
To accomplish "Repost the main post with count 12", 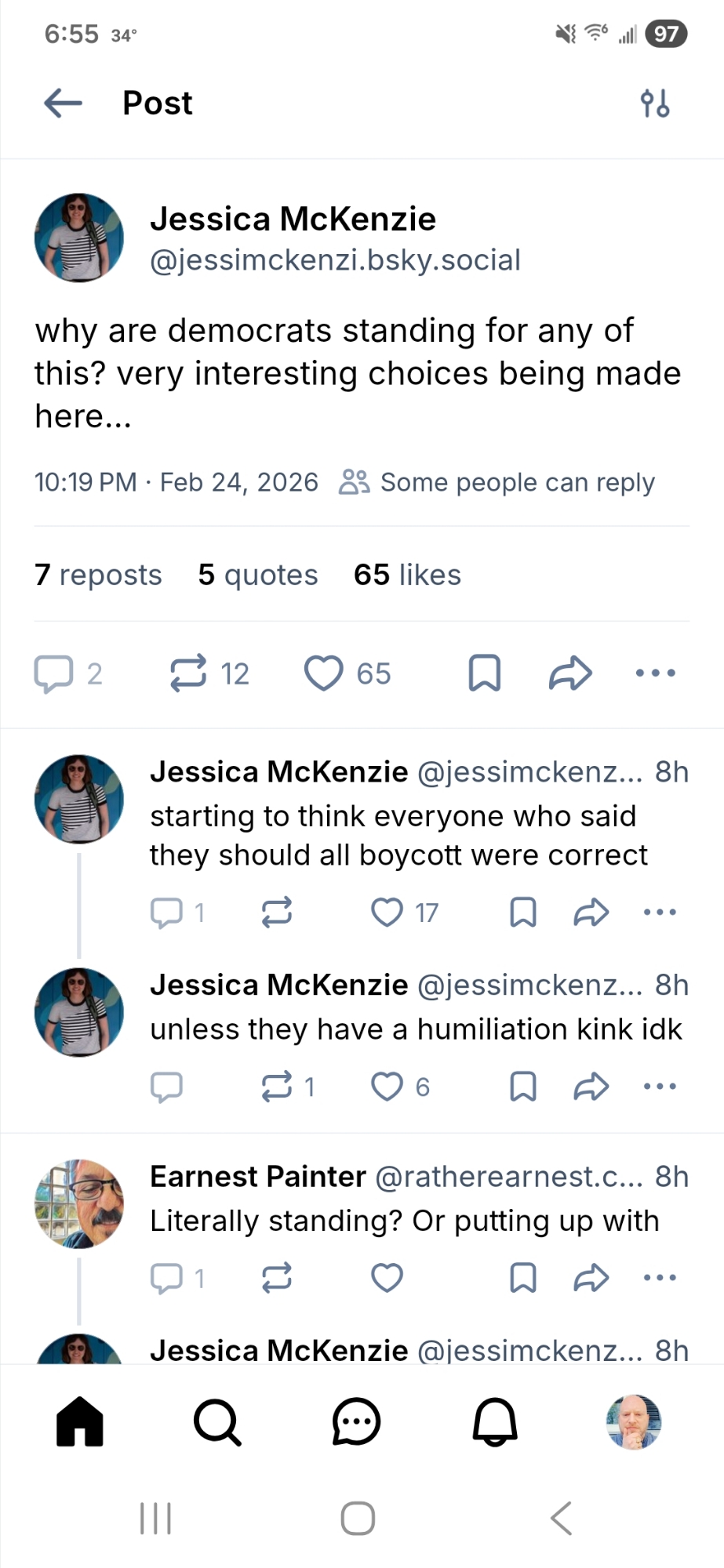I will [x=189, y=673].
